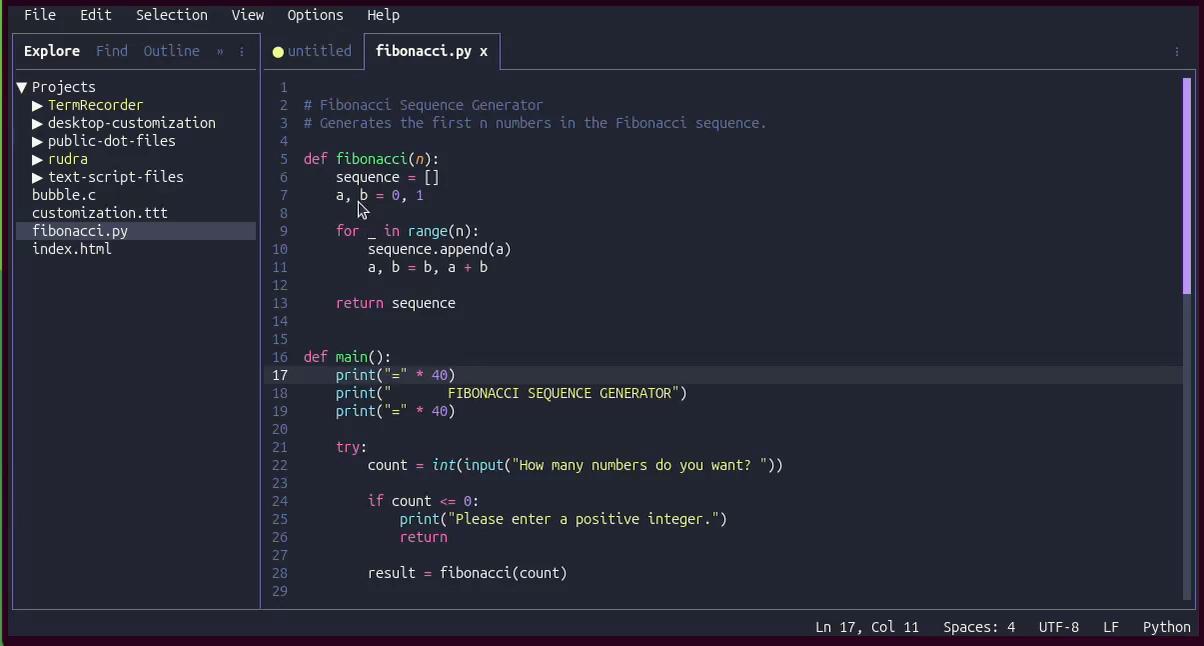This screenshot has height=646, width=1204.
Task: Open the View menu
Action: (x=248, y=15)
